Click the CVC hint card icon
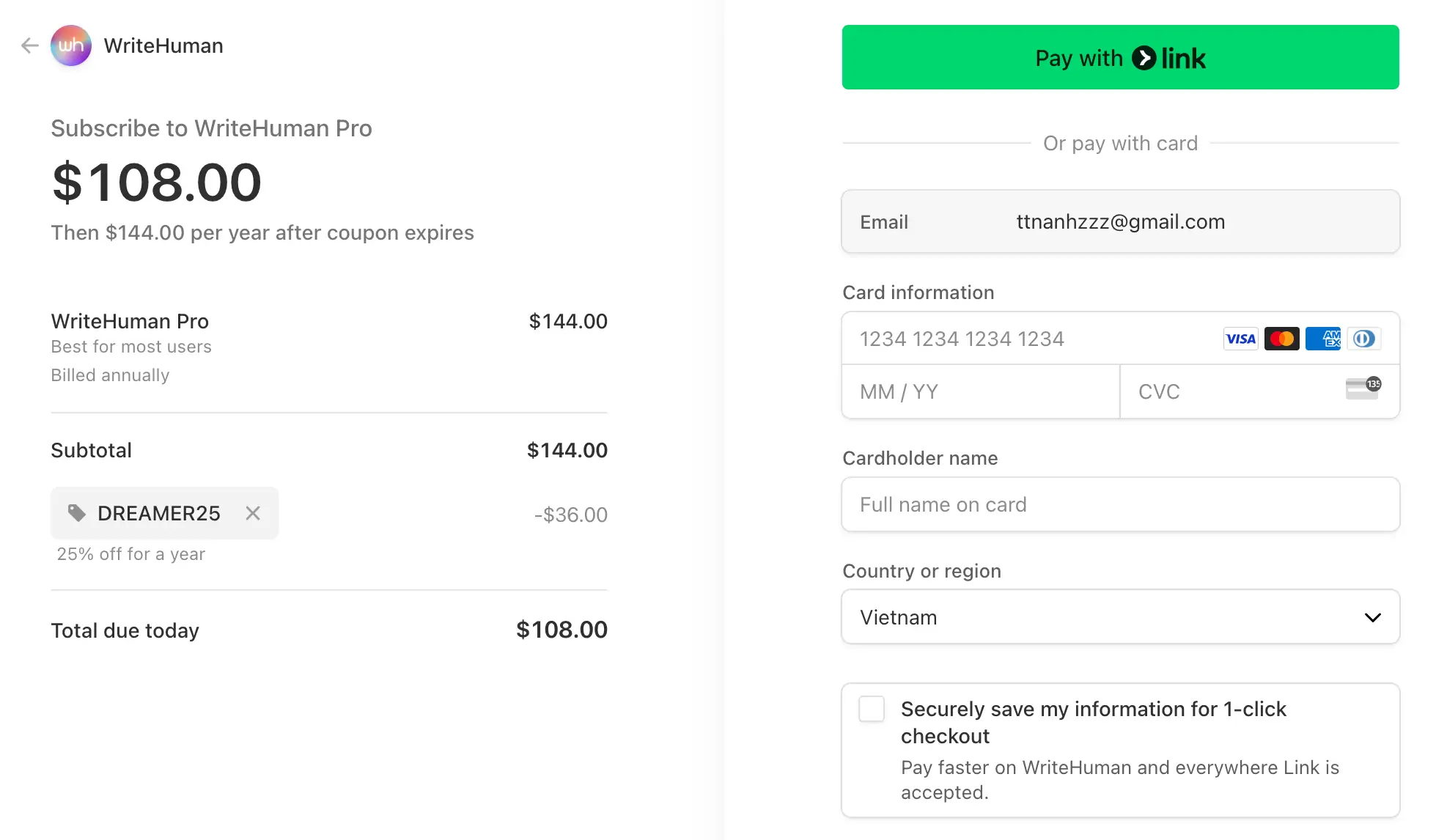The image size is (1447, 840). pyautogui.click(x=1362, y=388)
